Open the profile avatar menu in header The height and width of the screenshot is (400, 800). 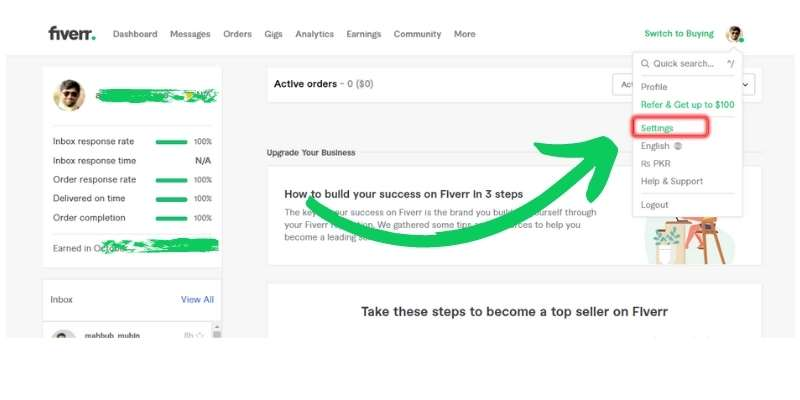click(734, 34)
